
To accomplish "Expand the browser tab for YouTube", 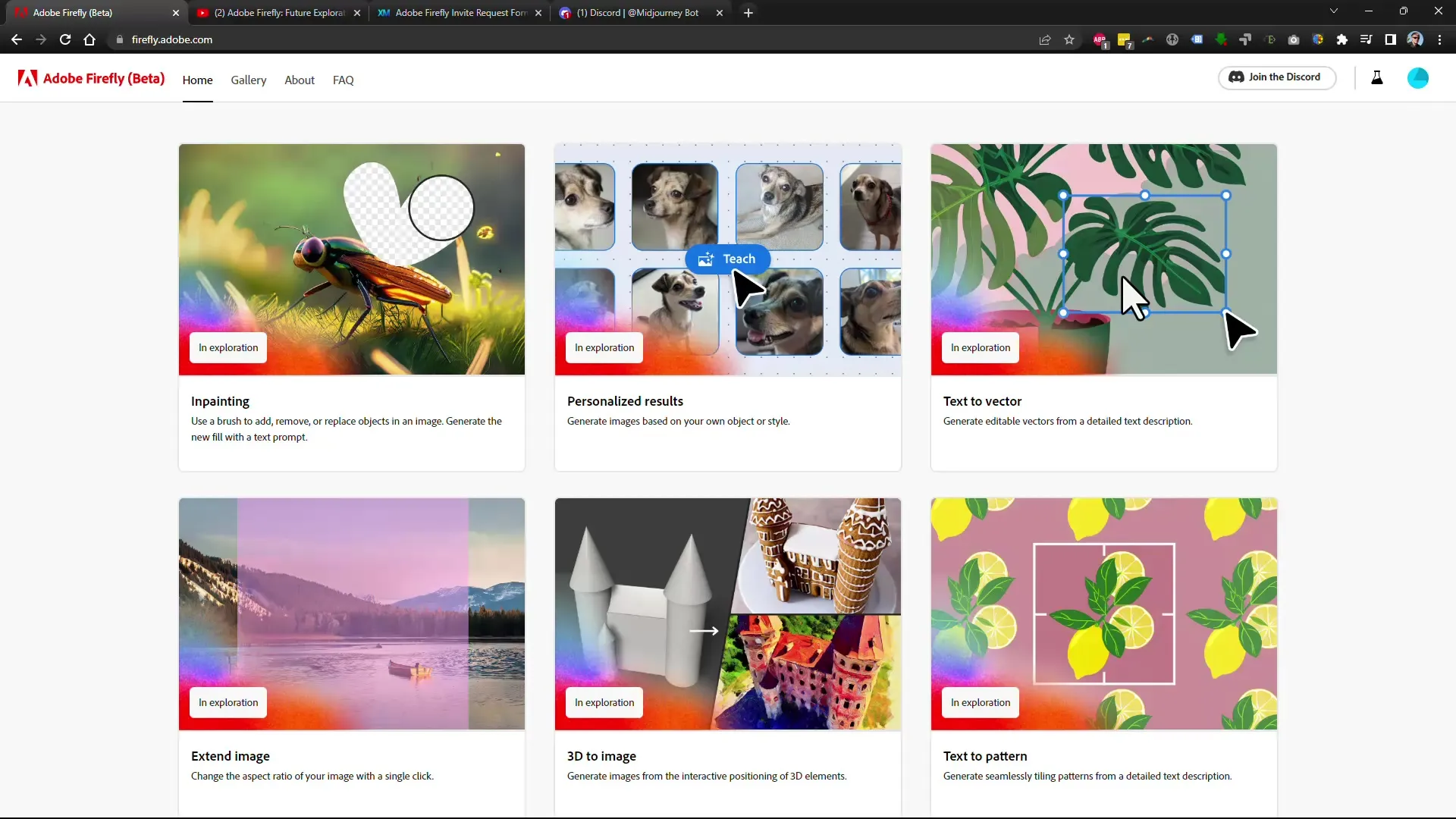I will tap(277, 12).
